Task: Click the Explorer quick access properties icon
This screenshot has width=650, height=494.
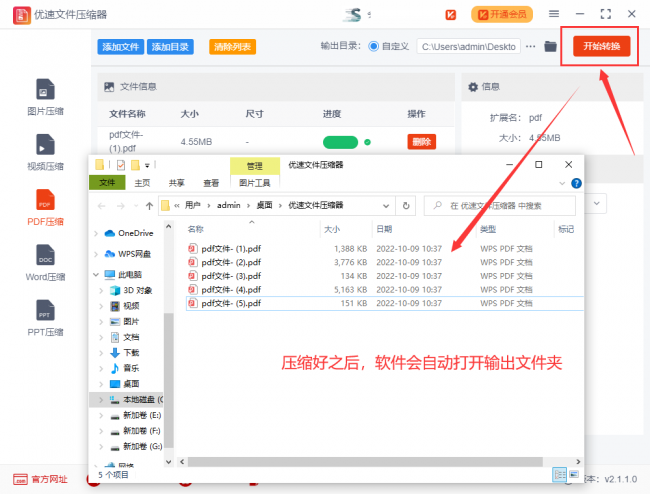Action: click(121, 165)
